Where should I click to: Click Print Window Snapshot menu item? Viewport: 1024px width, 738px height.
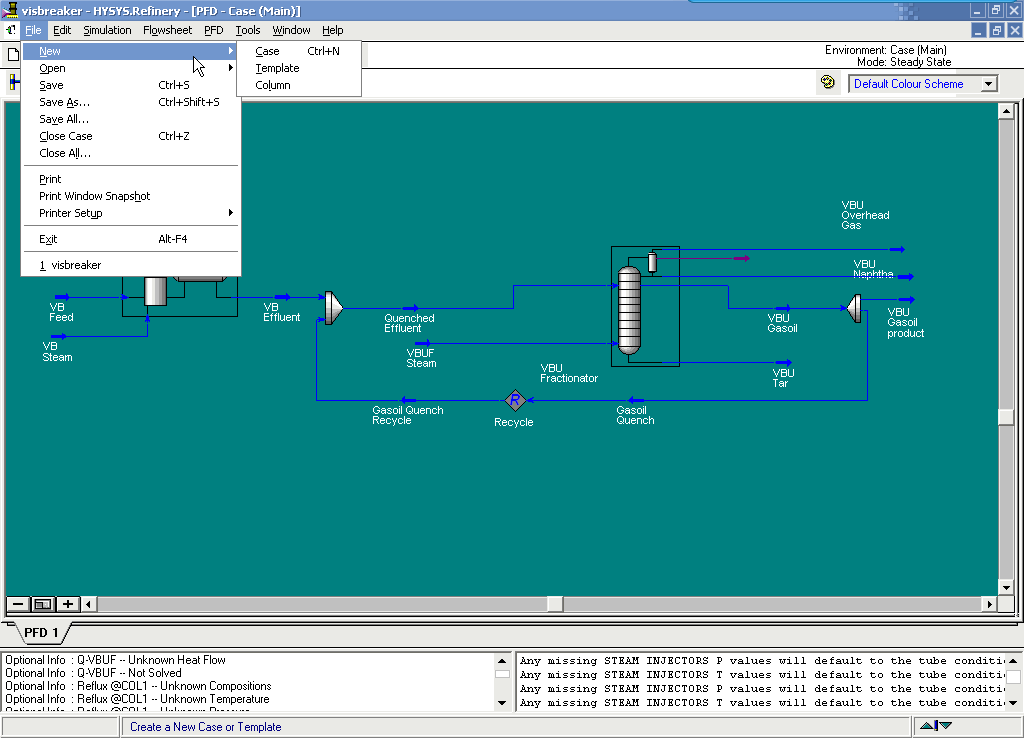click(x=131, y=196)
